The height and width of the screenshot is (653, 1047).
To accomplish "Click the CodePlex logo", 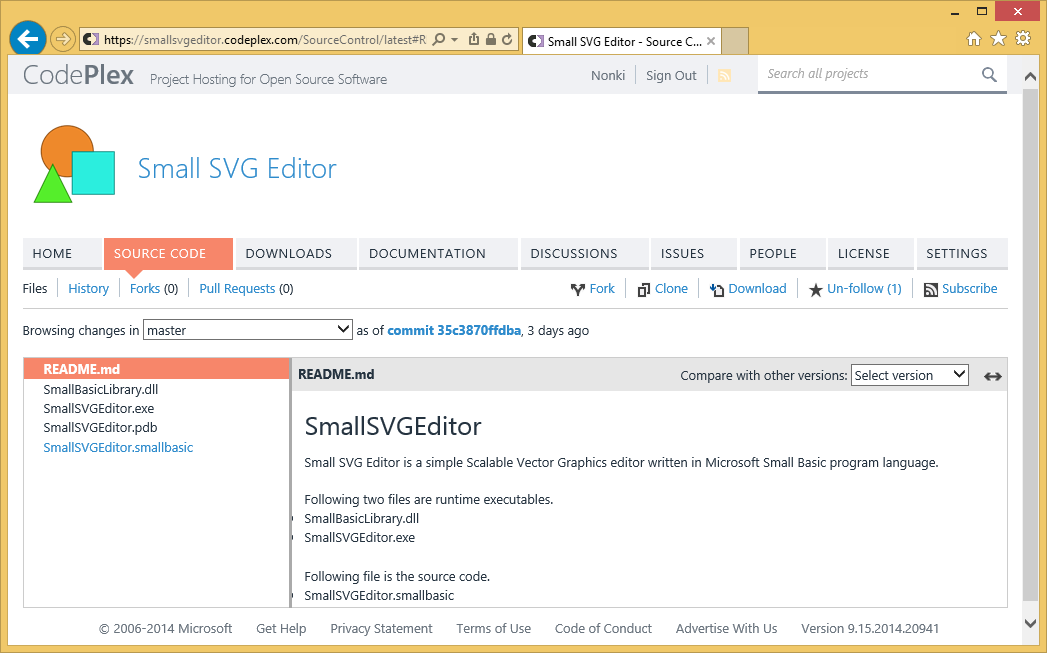I will 78,75.
